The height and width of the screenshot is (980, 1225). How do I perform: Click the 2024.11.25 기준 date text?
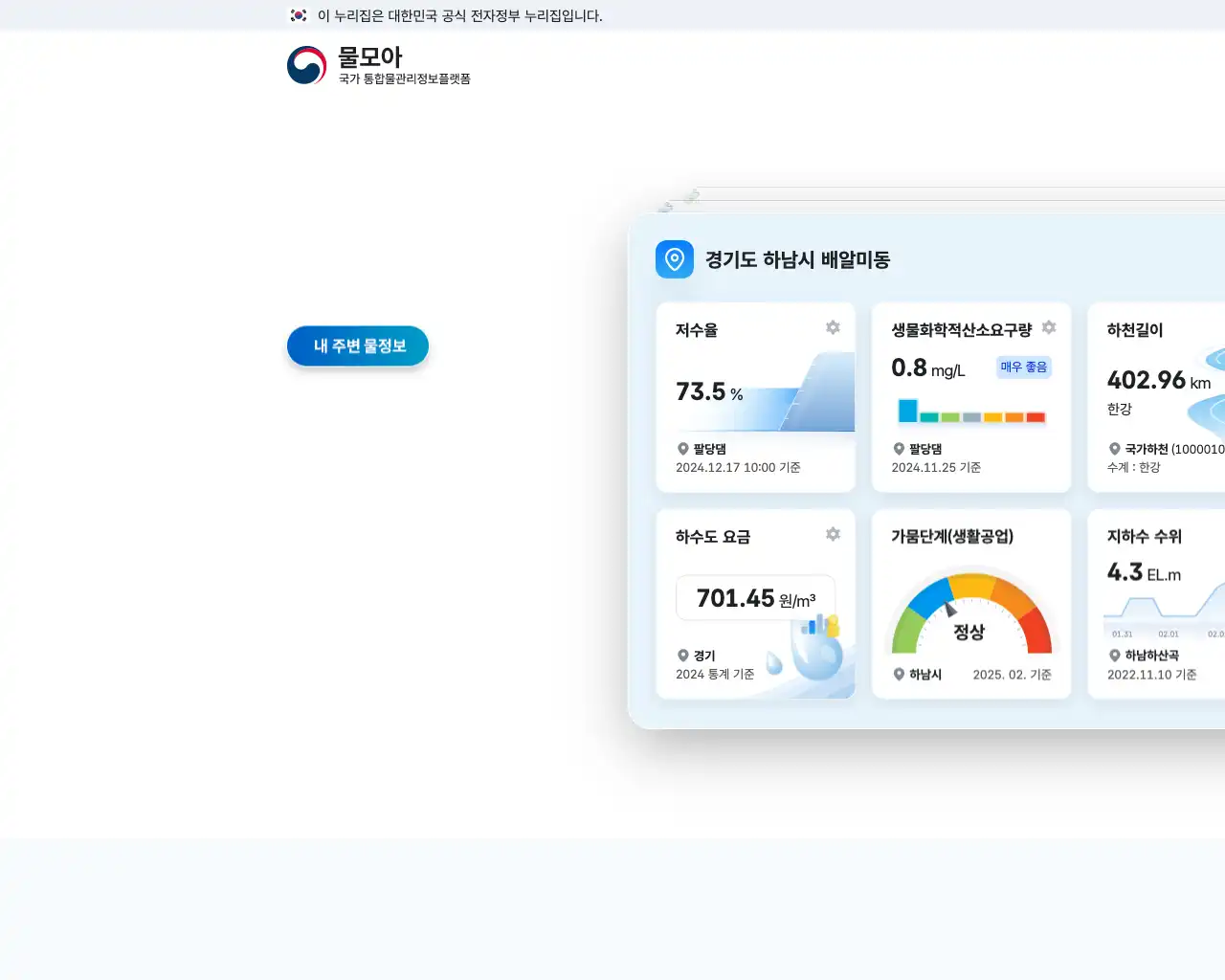point(936,468)
